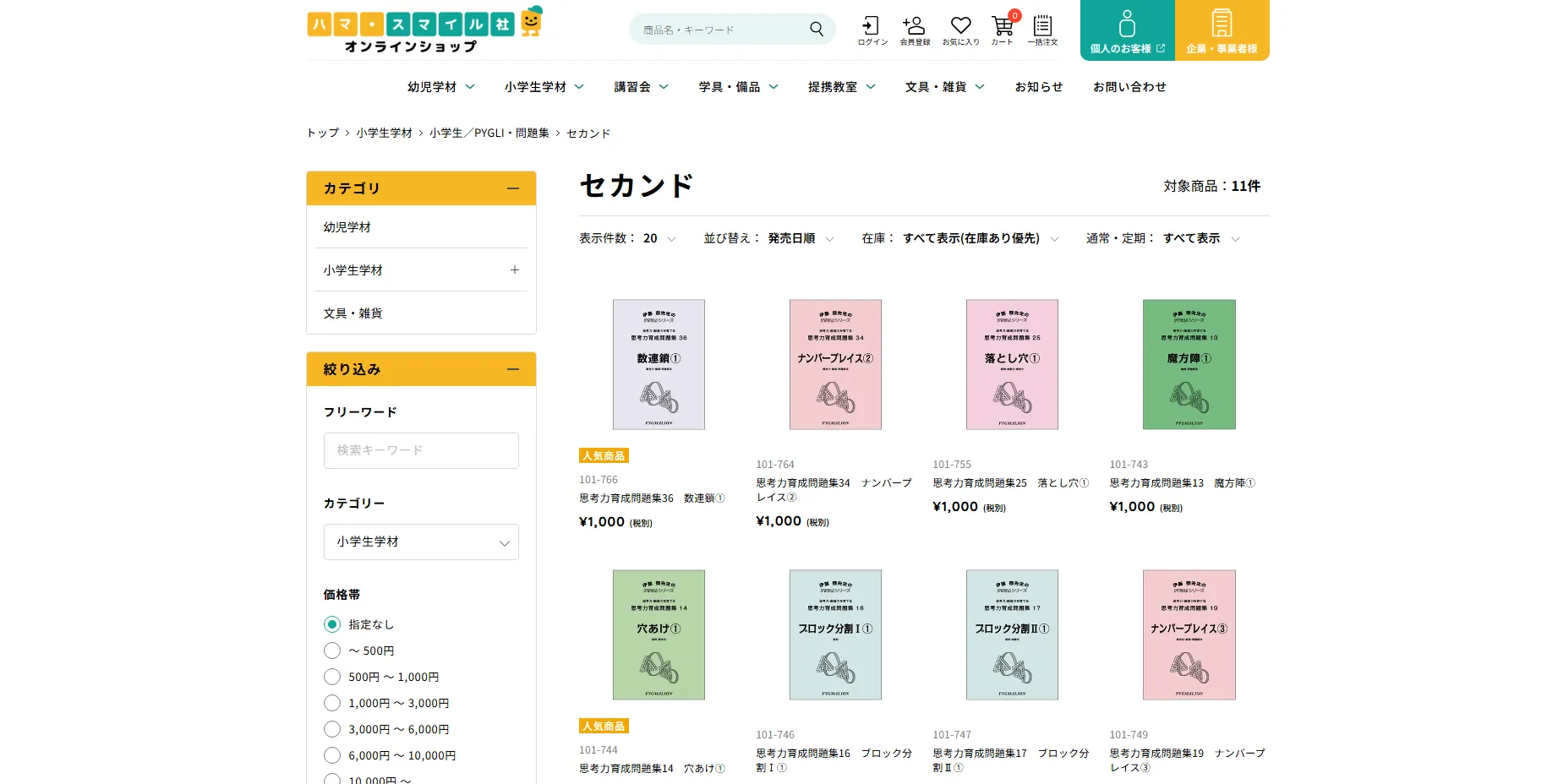
Task: Open 幼児学材 sidebar category
Action: pyautogui.click(x=421, y=227)
